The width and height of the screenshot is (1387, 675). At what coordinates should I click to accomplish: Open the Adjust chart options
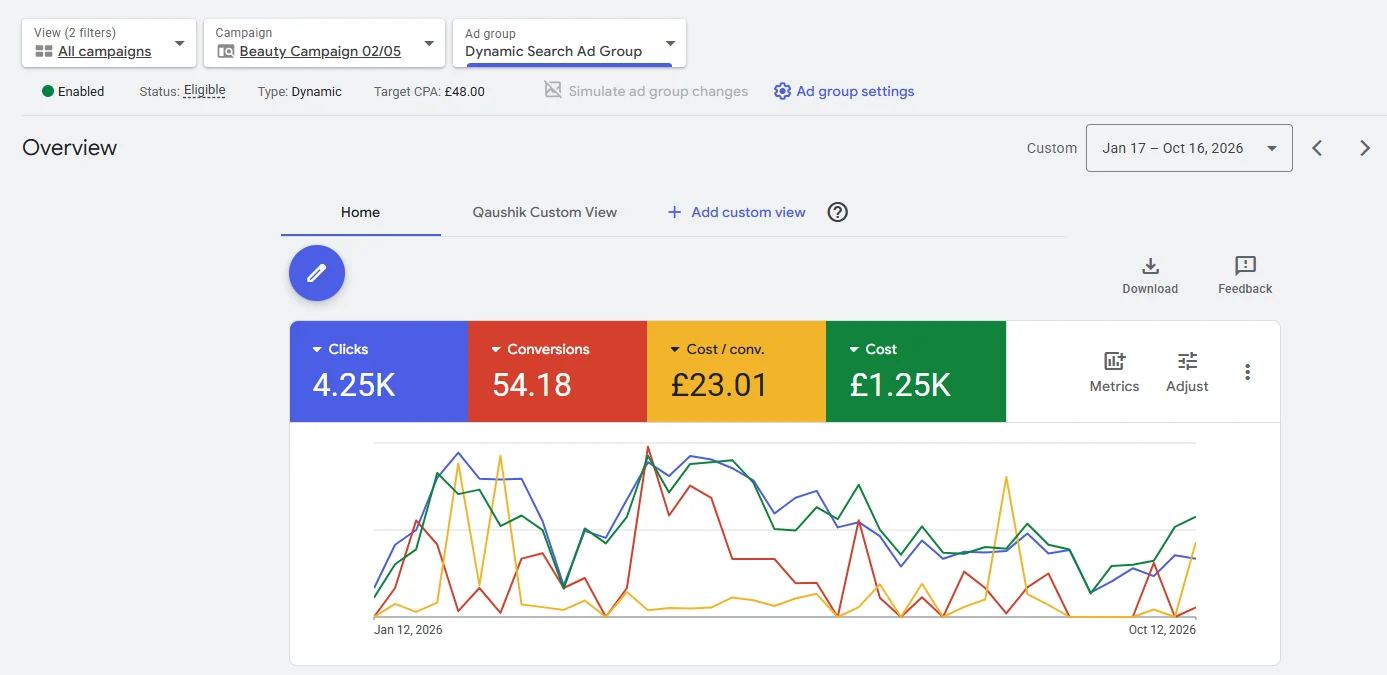[x=1187, y=372]
